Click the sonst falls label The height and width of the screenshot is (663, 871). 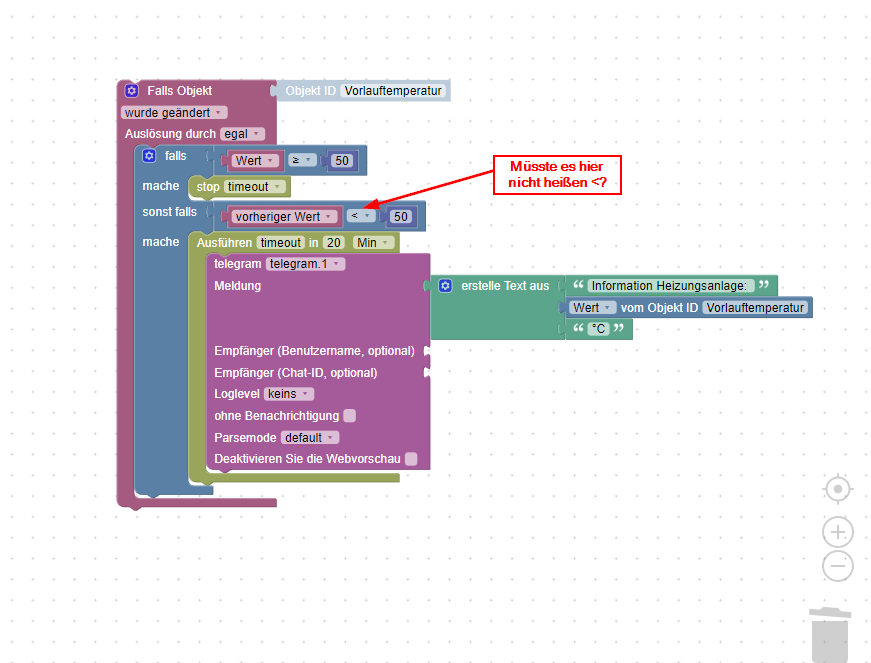[169, 212]
